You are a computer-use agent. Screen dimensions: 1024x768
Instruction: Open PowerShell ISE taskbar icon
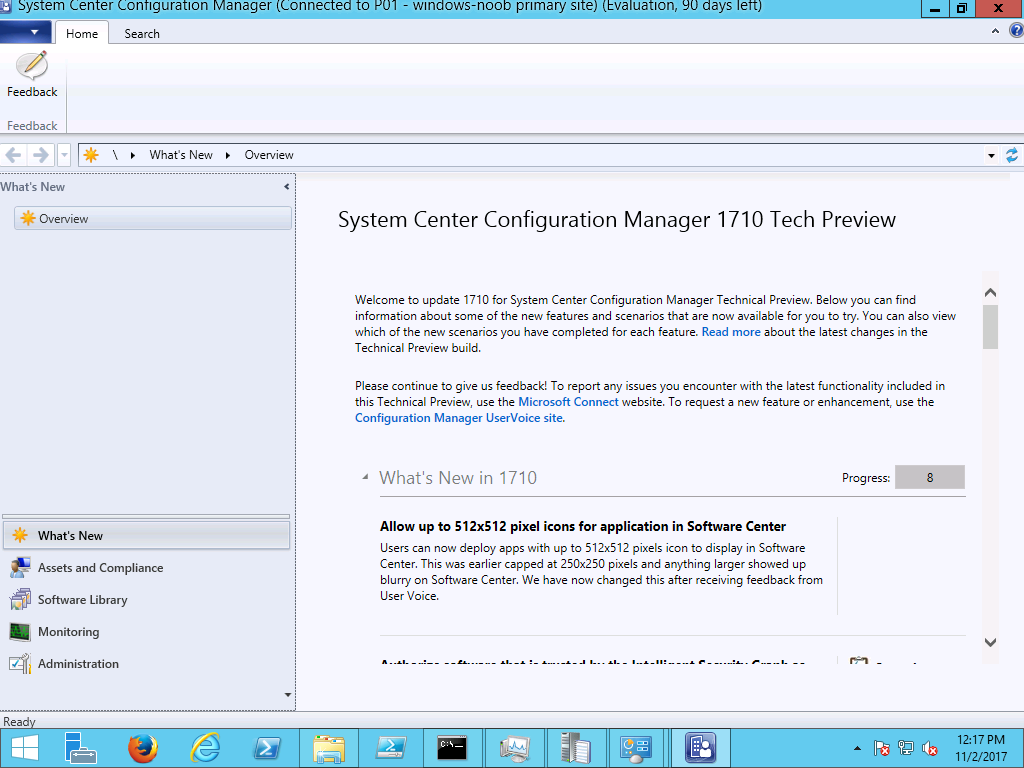pyautogui.click(x=391, y=748)
